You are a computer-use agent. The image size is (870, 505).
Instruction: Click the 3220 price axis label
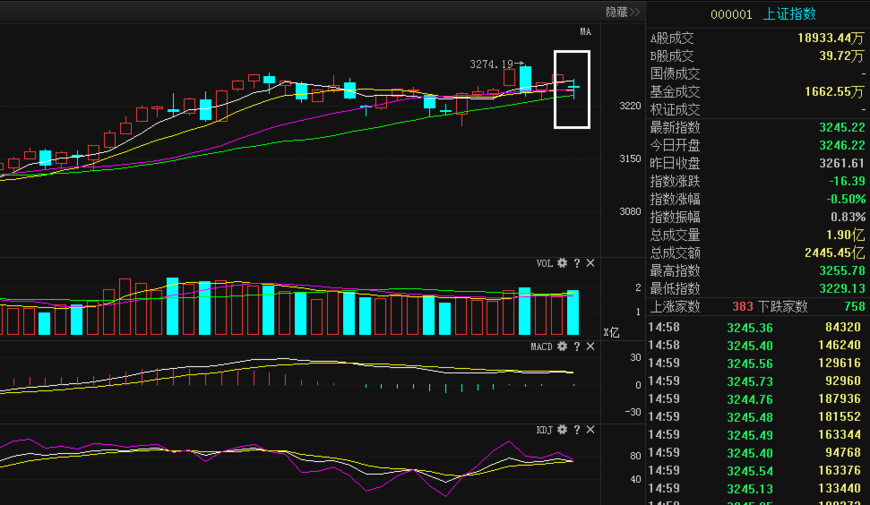point(630,105)
